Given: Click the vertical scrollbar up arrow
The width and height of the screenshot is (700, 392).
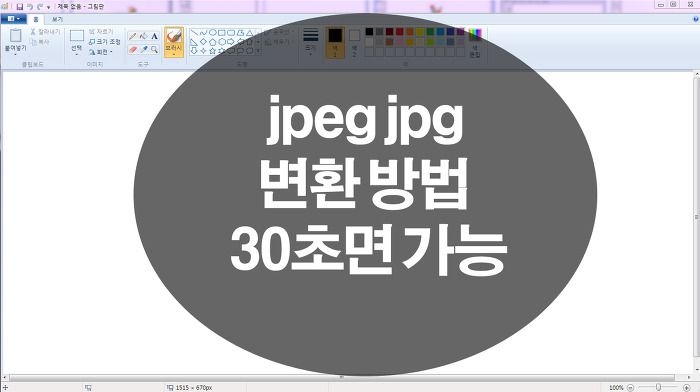Looking at the screenshot, I should click(x=696, y=74).
